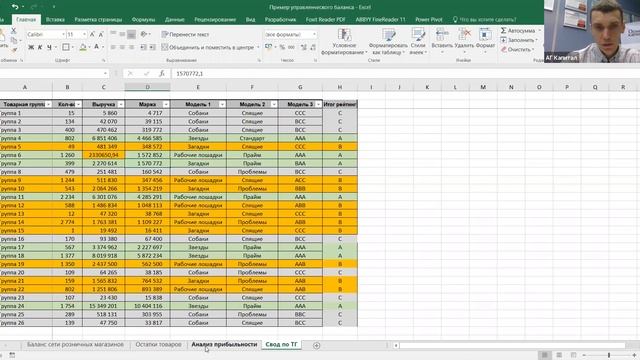Switch to sheet Анализ прибыльности

pos(224,344)
